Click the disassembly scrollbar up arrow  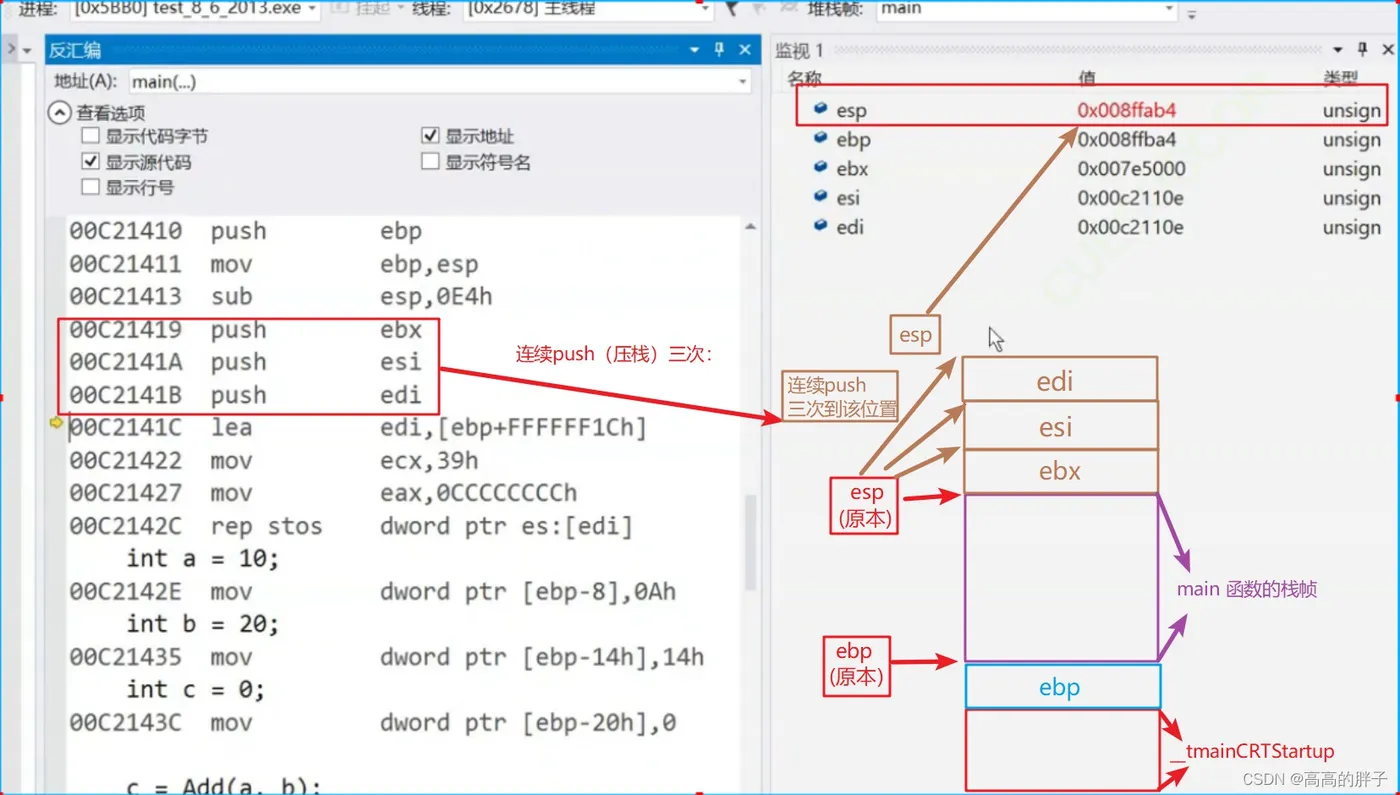750,227
